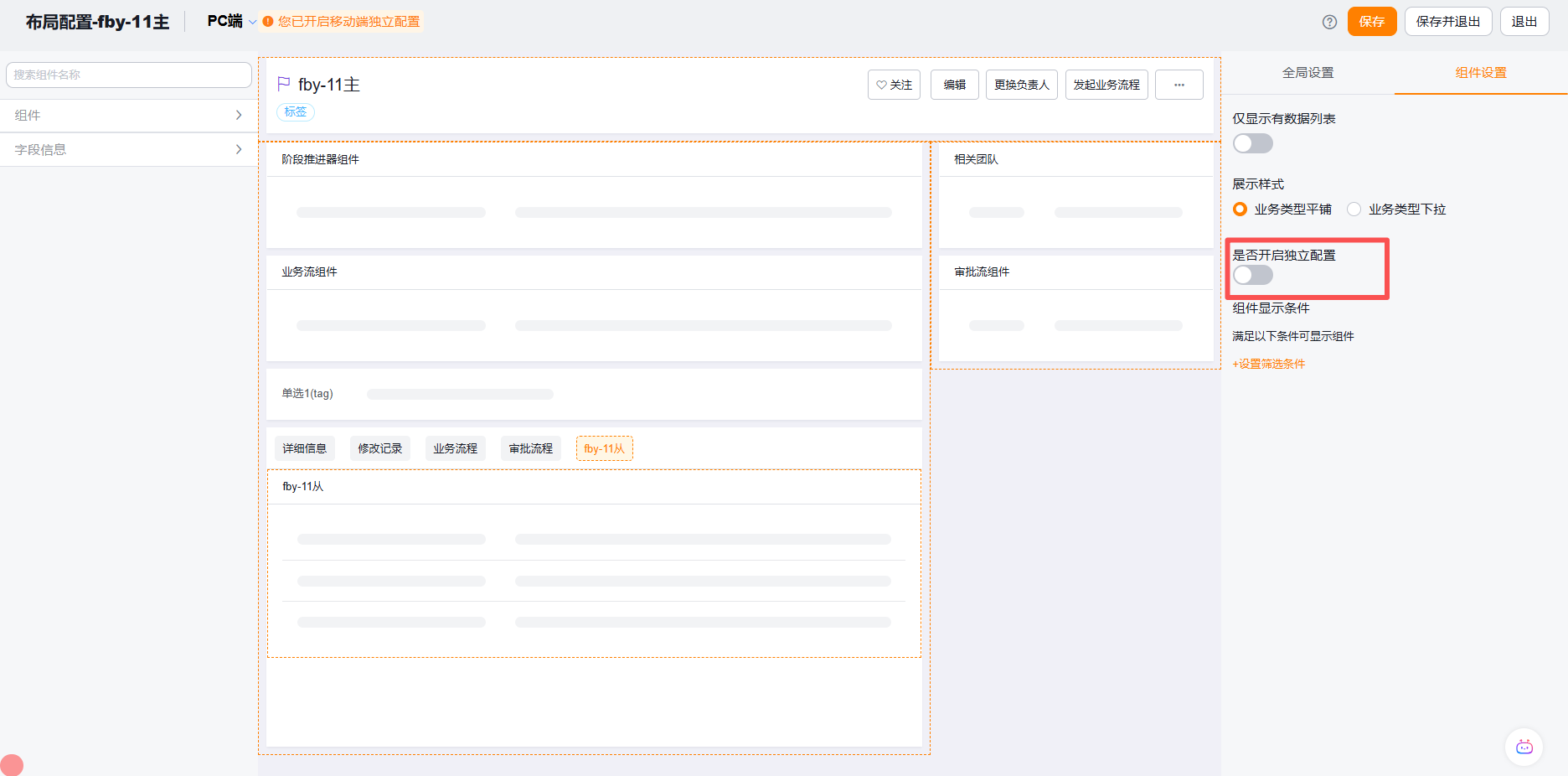Switch to the 全局设置 tab
Viewport: 1568px width, 776px height.
1307,73
